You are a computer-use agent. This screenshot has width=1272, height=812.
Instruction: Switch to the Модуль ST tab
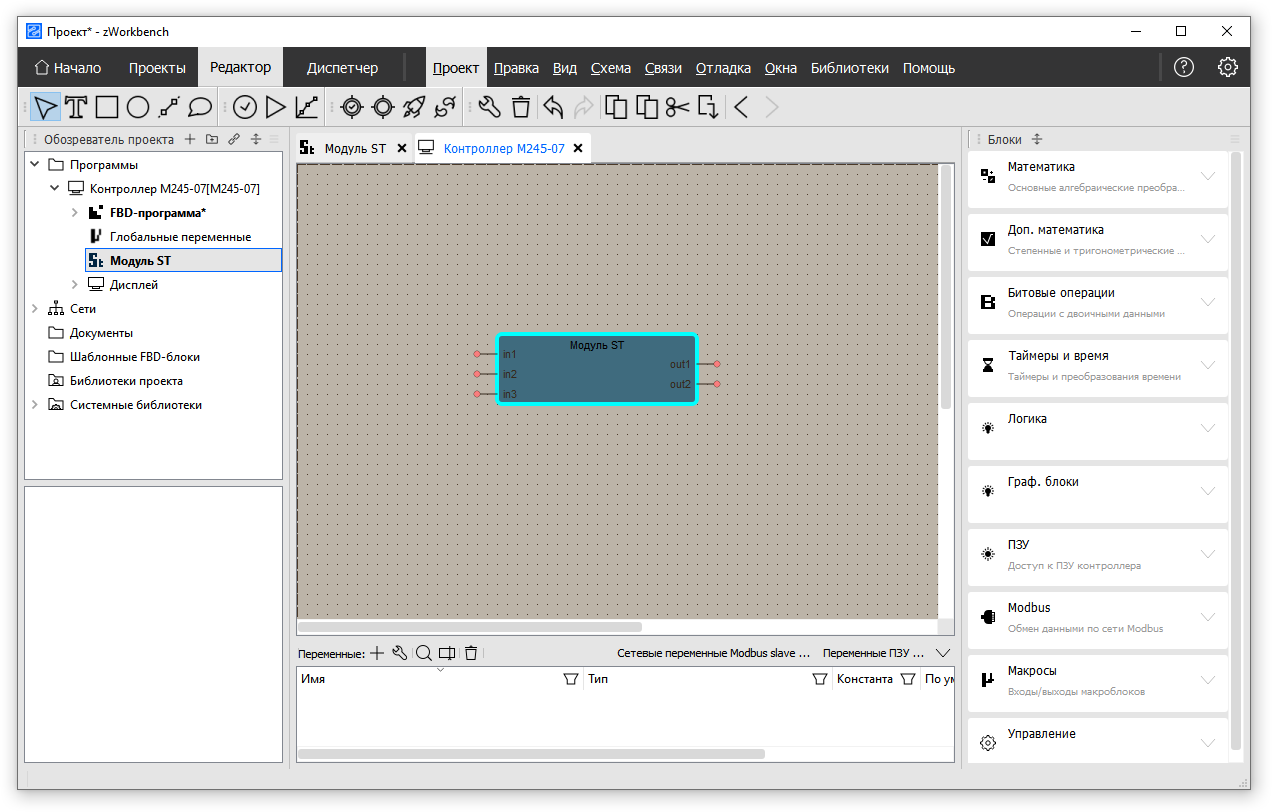pos(354,148)
